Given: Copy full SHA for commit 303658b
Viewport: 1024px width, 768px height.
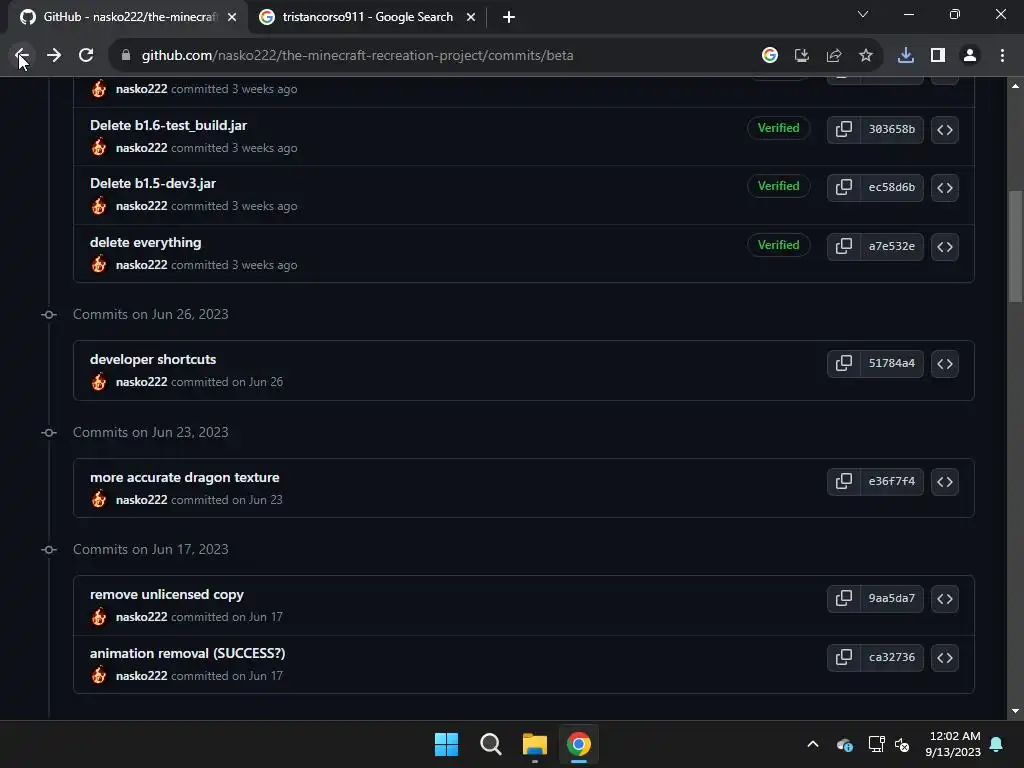Looking at the screenshot, I should coord(844,129).
